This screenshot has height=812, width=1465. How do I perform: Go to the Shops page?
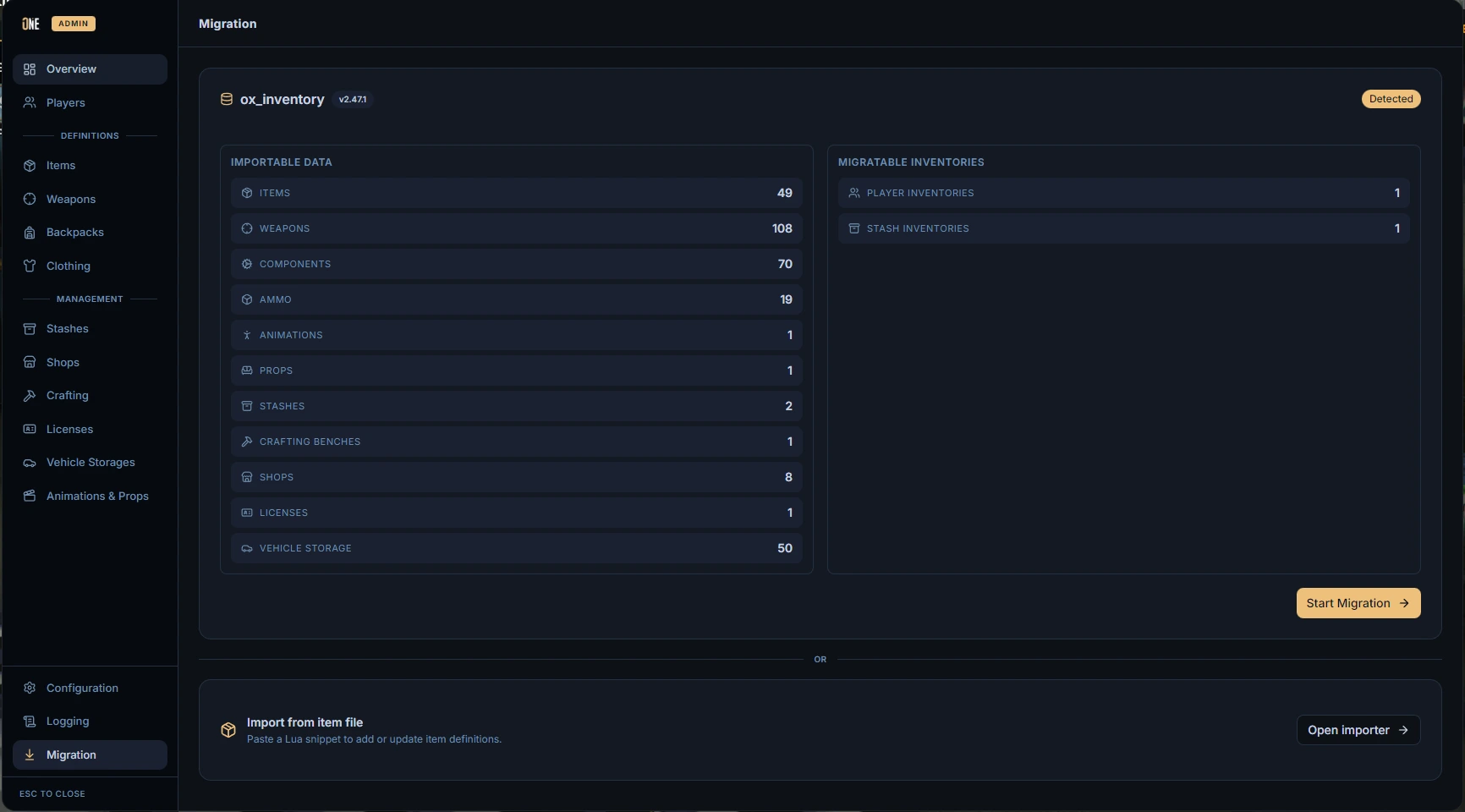tap(90, 362)
